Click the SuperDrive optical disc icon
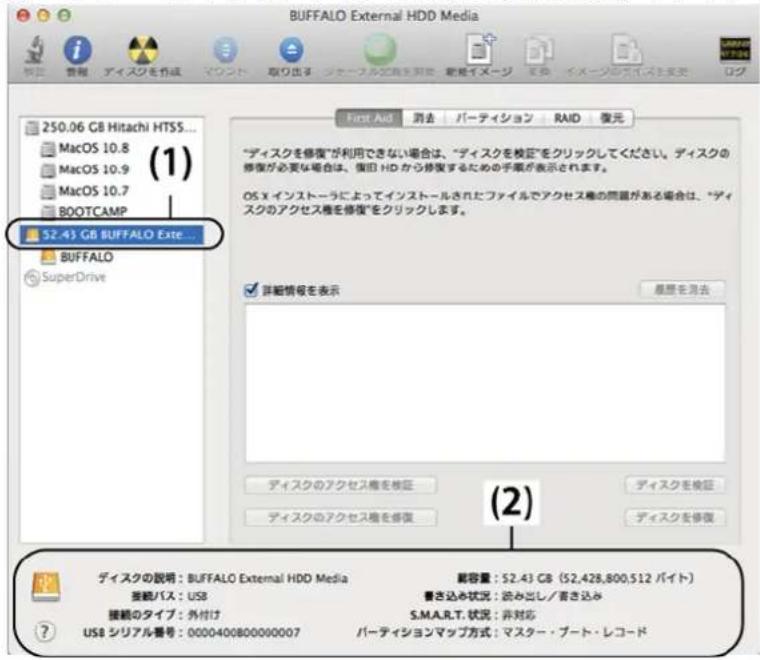The image size is (760, 660). [32, 278]
